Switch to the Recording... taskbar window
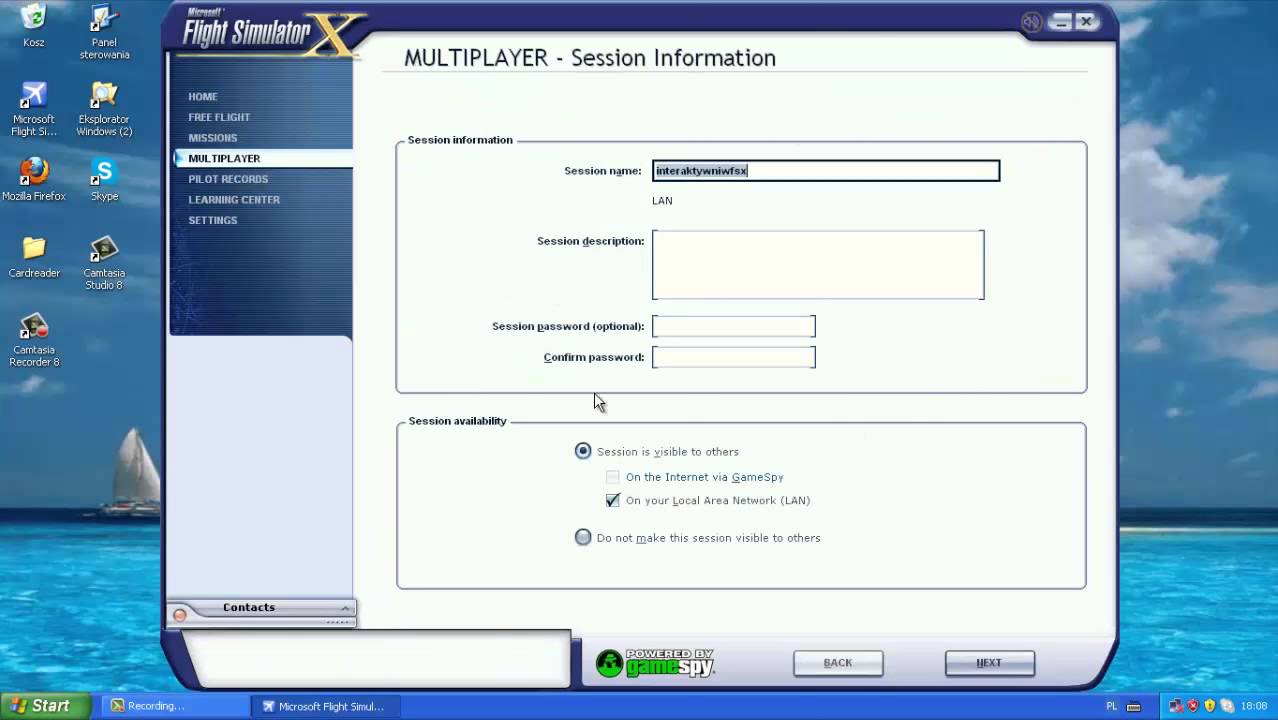1278x720 pixels. 175,706
